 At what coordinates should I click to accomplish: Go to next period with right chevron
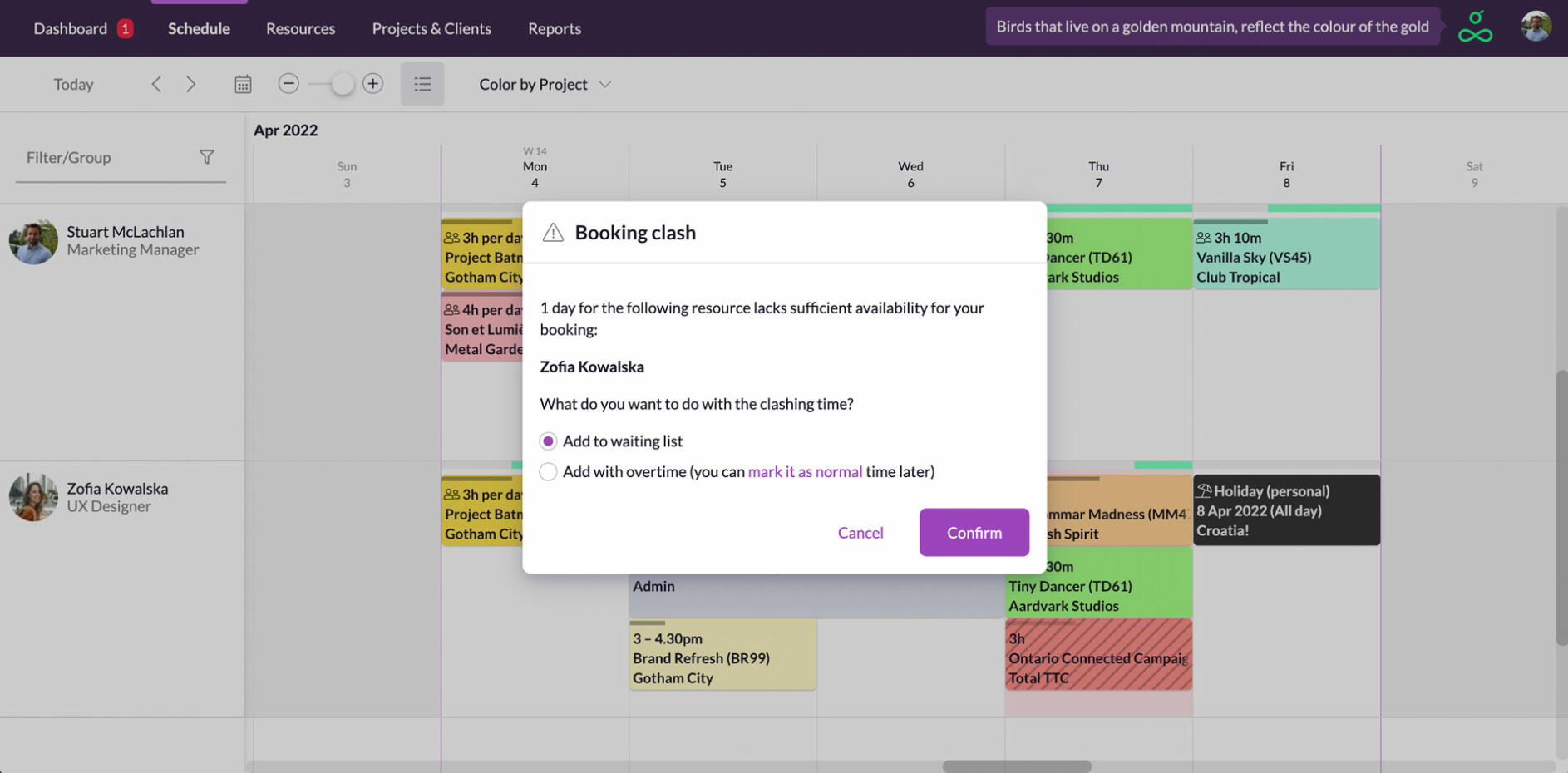(x=191, y=83)
